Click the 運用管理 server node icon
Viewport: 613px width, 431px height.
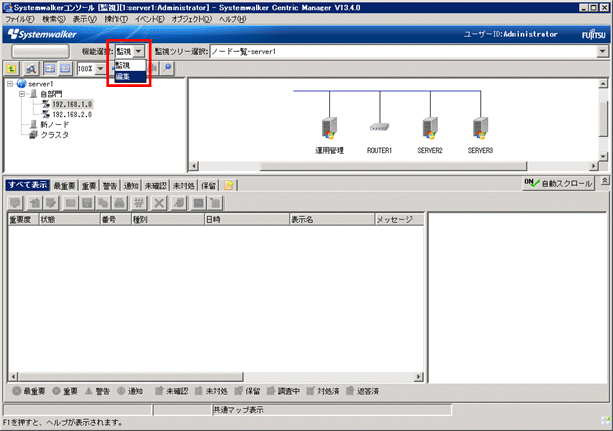point(329,128)
